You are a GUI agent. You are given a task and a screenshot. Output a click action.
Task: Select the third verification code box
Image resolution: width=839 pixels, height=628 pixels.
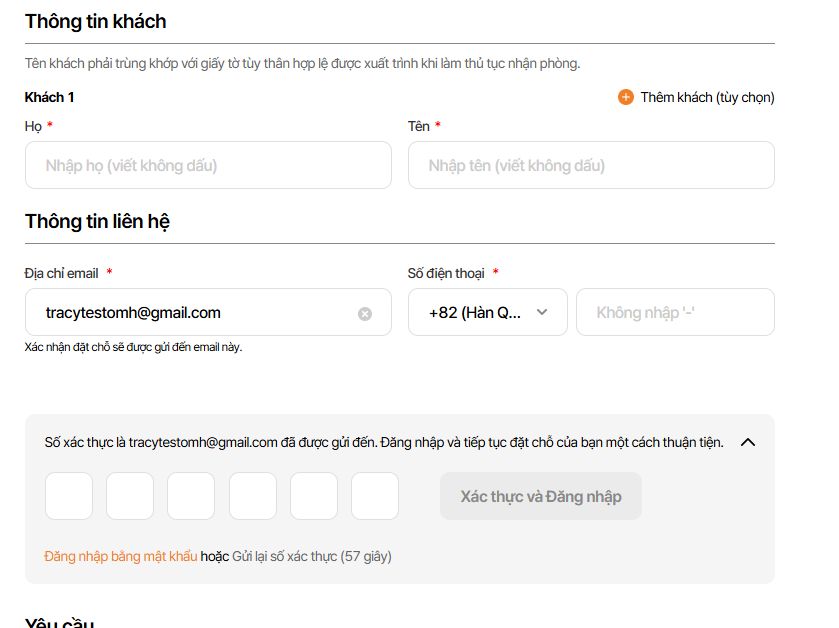[191, 496]
